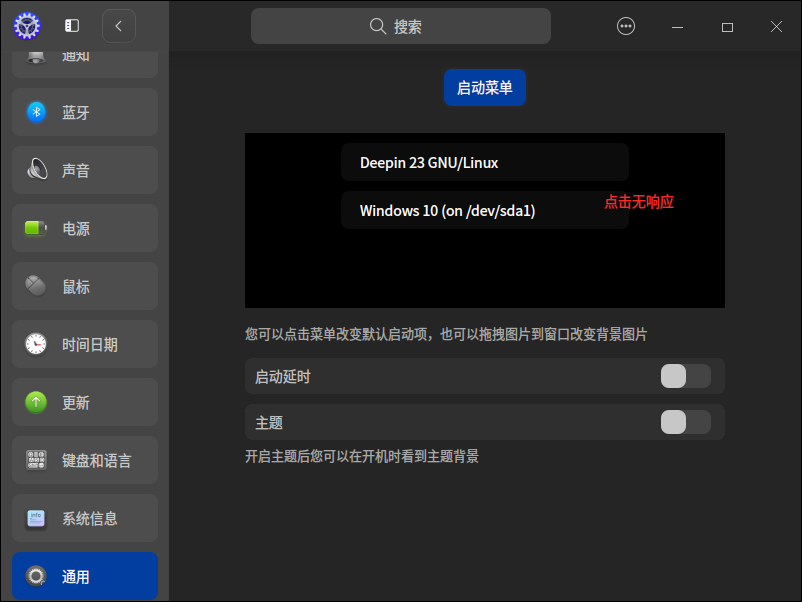802x602 pixels.
Task: Open the three-dots options menu
Action: point(626,26)
